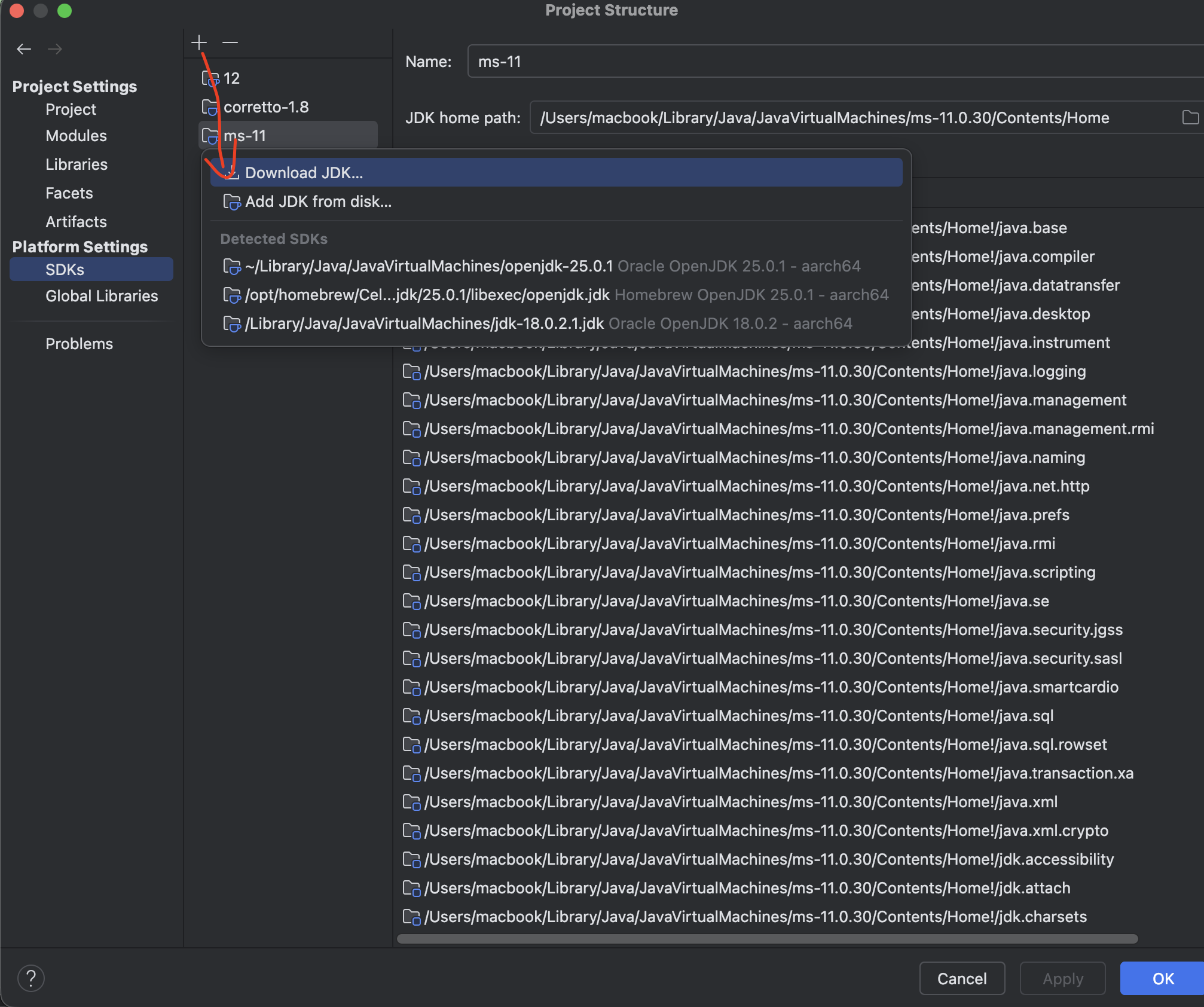This screenshot has width=1204, height=1007.
Task: Choose Download JDK... from the popup
Action: [556, 173]
